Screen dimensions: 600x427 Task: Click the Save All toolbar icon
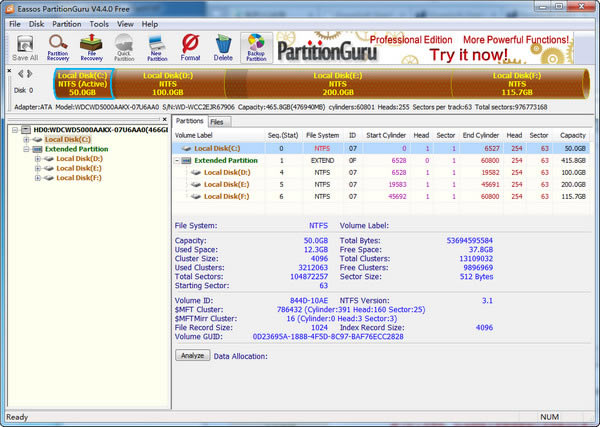(x=25, y=48)
